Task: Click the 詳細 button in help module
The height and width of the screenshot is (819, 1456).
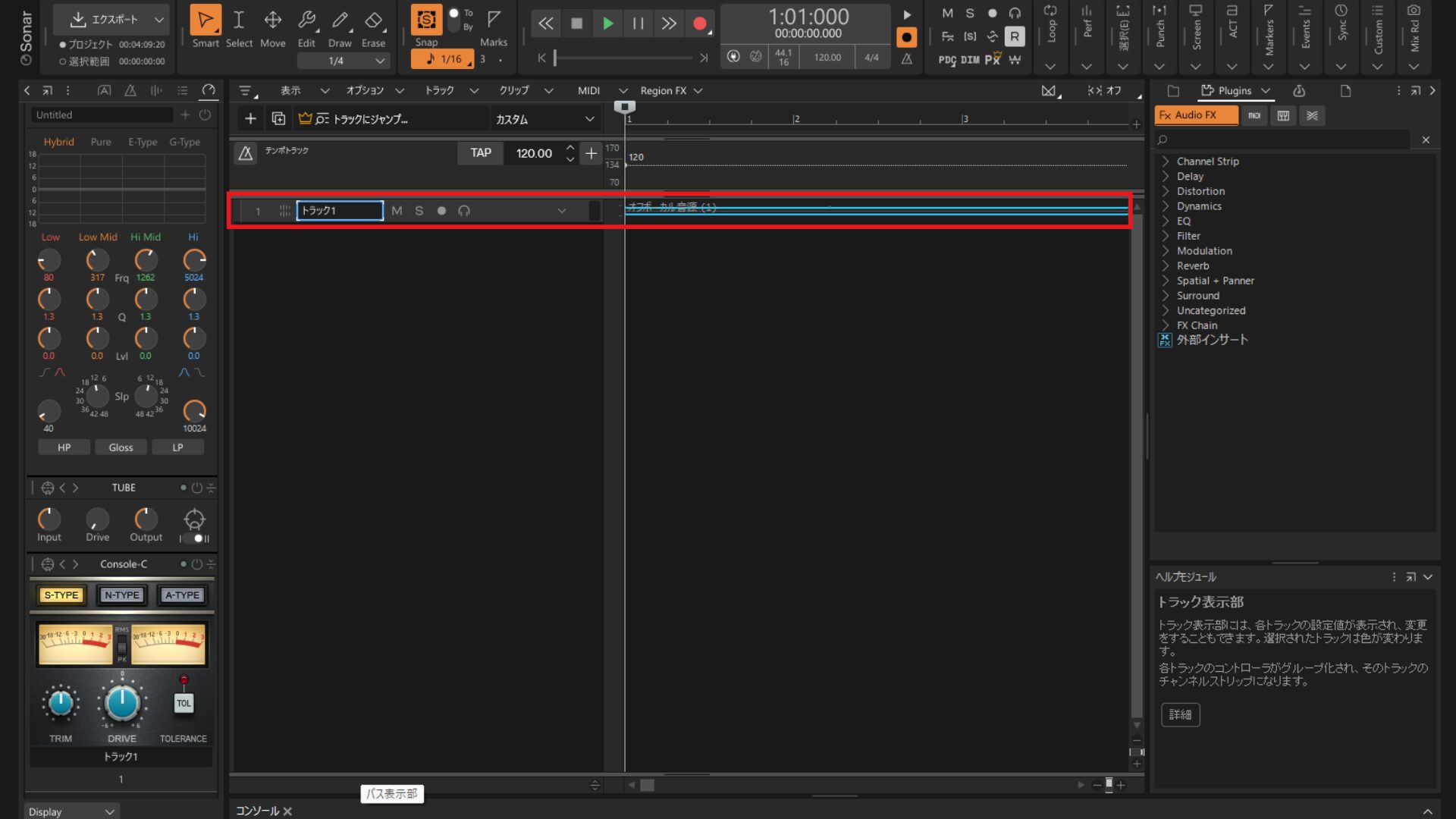Action: click(x=1180, y=714)
